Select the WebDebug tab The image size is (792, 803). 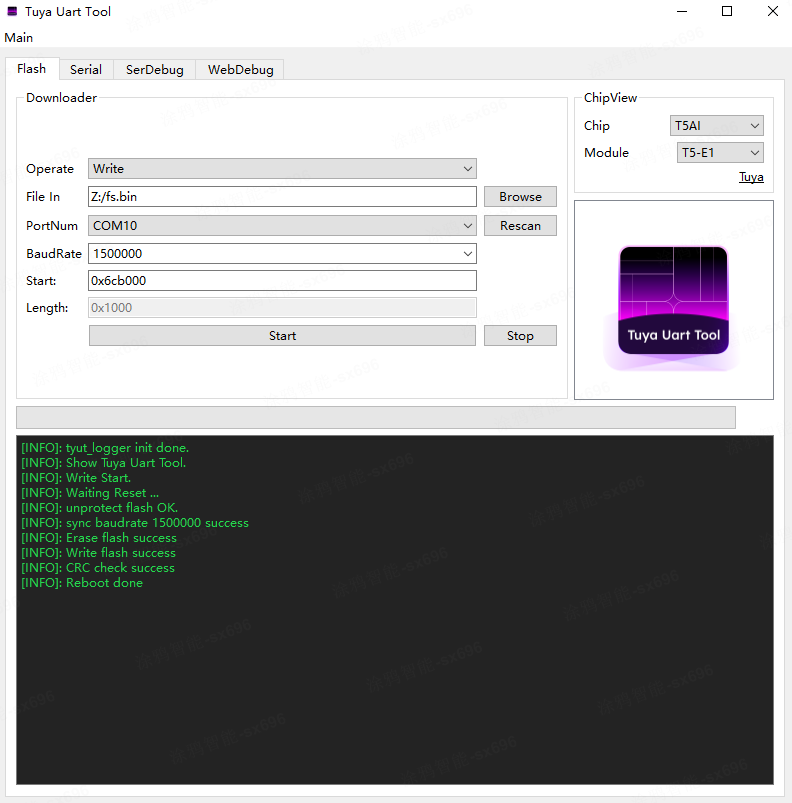coord(240,70)
